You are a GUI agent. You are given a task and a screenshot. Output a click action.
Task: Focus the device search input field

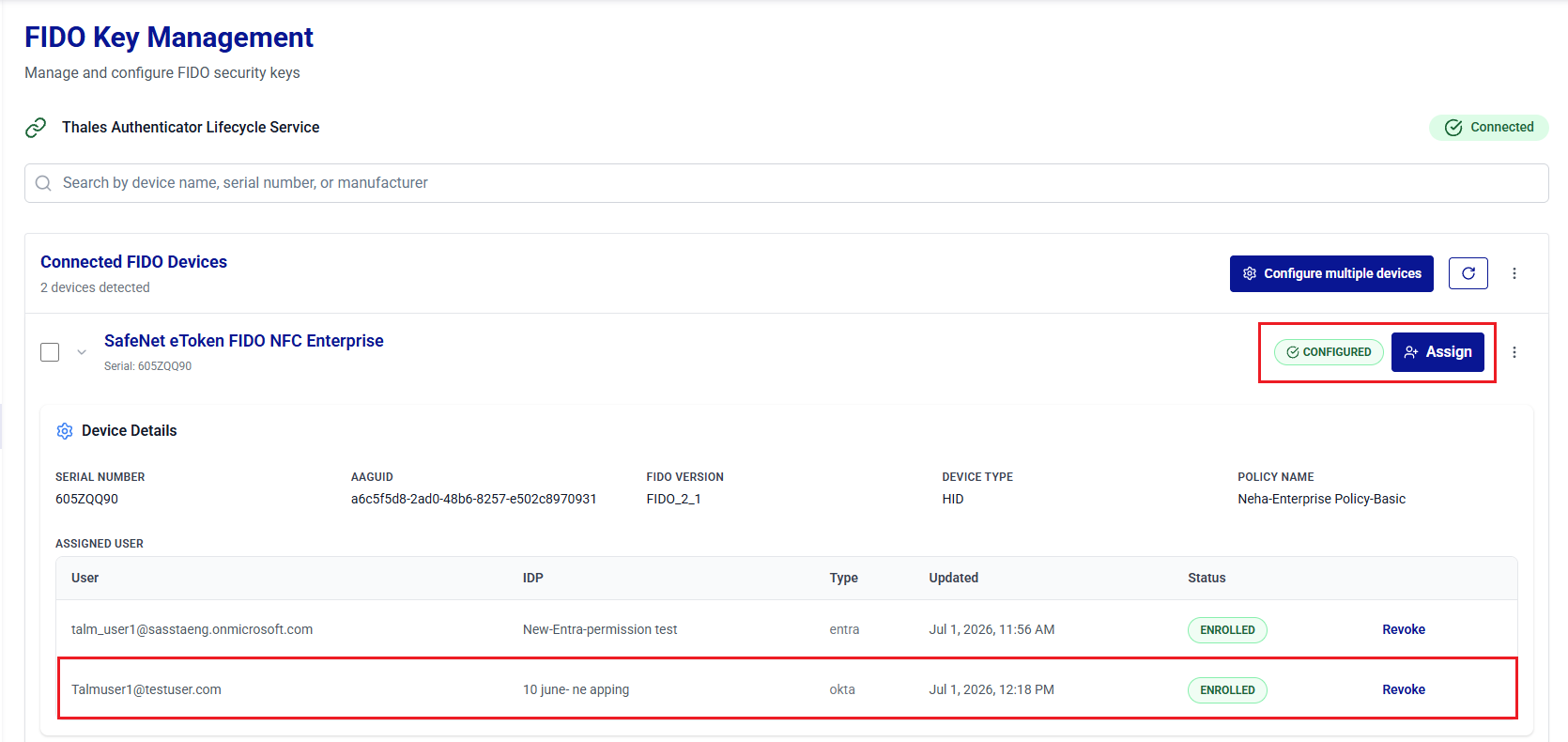point(787,183)
